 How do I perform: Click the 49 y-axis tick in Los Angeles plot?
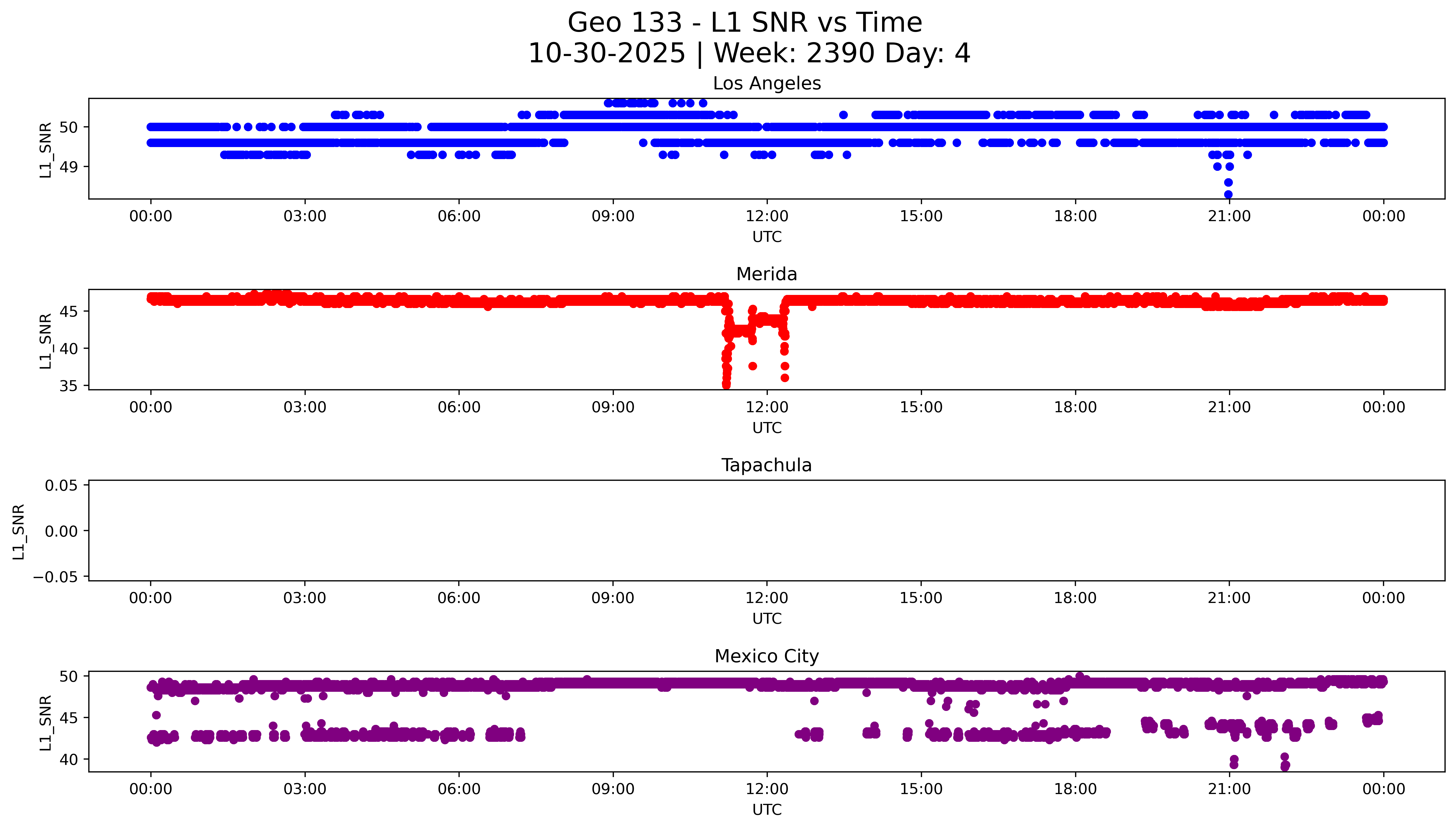[x=68, y=167]
